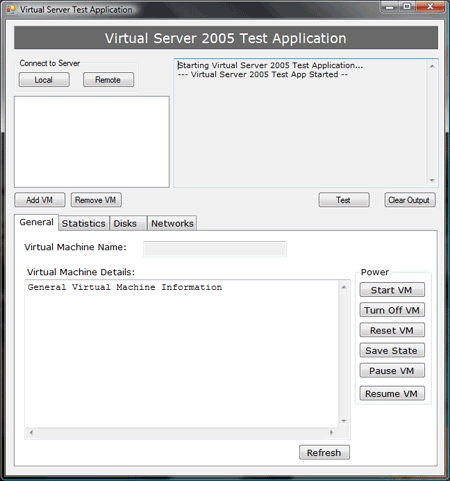Click the Reset VM button
Screen dimensions: 450x481
pyautogui.click(x=392, y=330)
